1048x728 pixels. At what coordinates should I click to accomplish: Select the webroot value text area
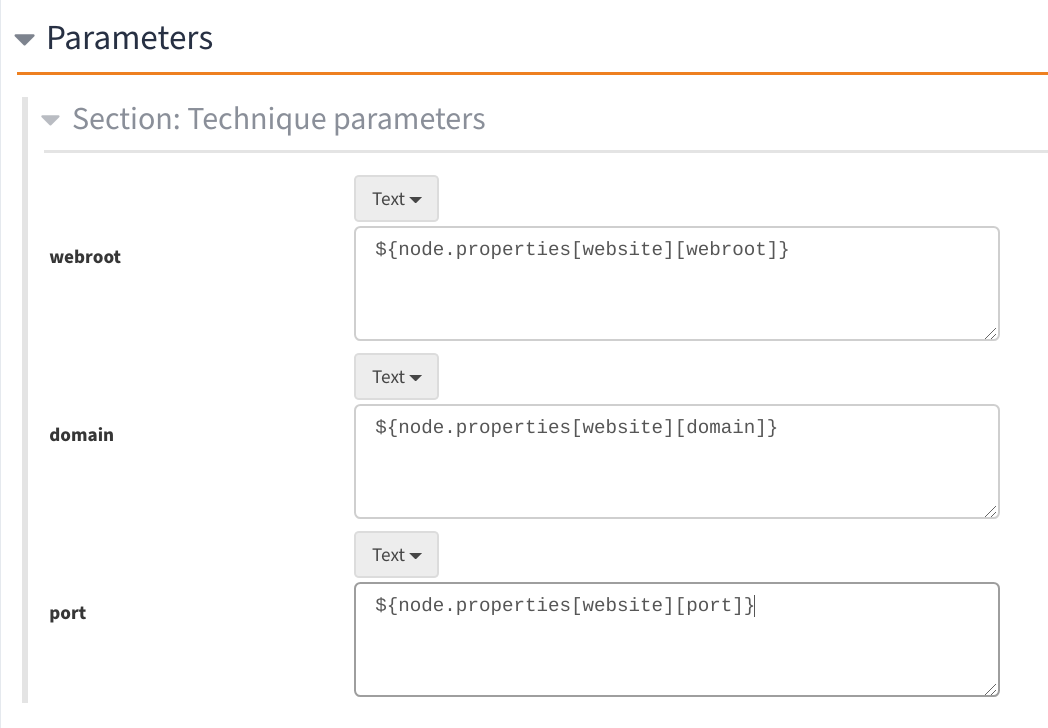(x=676, y=283)
